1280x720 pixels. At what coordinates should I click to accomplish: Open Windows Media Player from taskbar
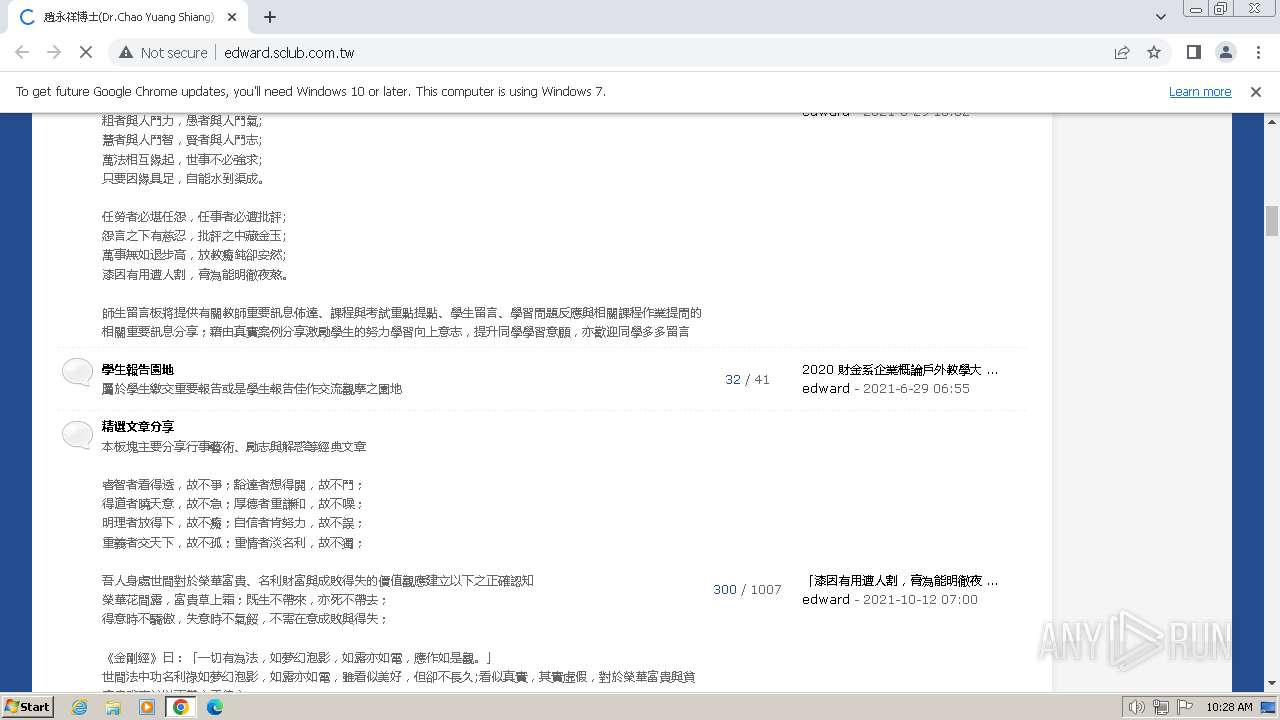tap(147, 706)
